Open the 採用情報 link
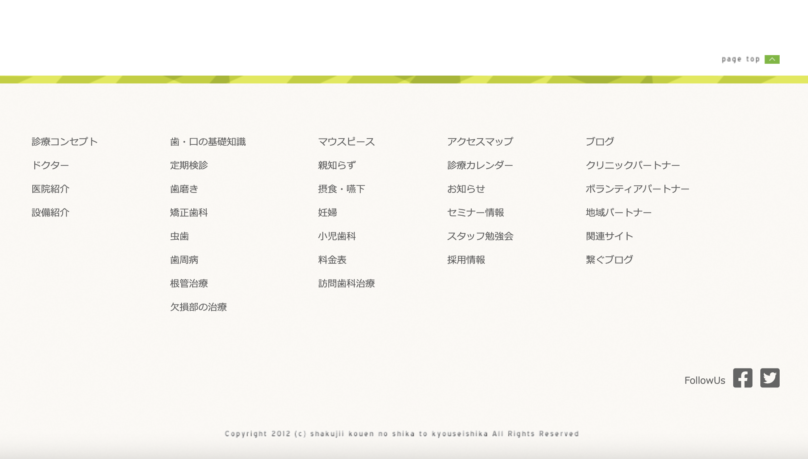 click(466, 260)
